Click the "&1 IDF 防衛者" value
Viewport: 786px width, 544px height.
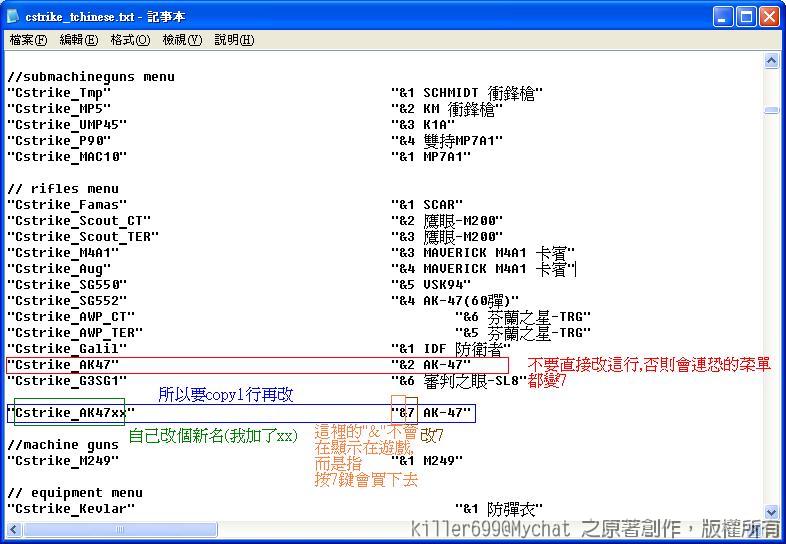(451, 349)
